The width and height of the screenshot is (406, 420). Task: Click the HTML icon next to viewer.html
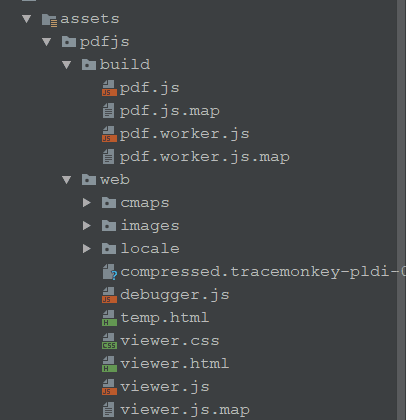point(109,364)
